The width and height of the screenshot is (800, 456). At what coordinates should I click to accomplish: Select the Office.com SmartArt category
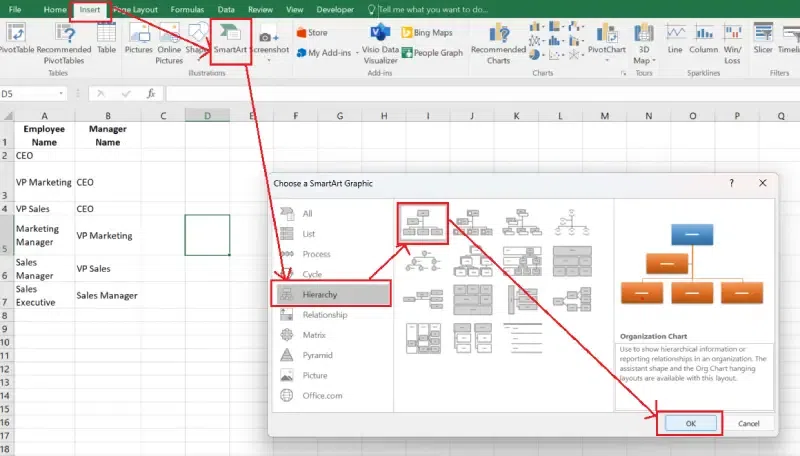(322, 395)
